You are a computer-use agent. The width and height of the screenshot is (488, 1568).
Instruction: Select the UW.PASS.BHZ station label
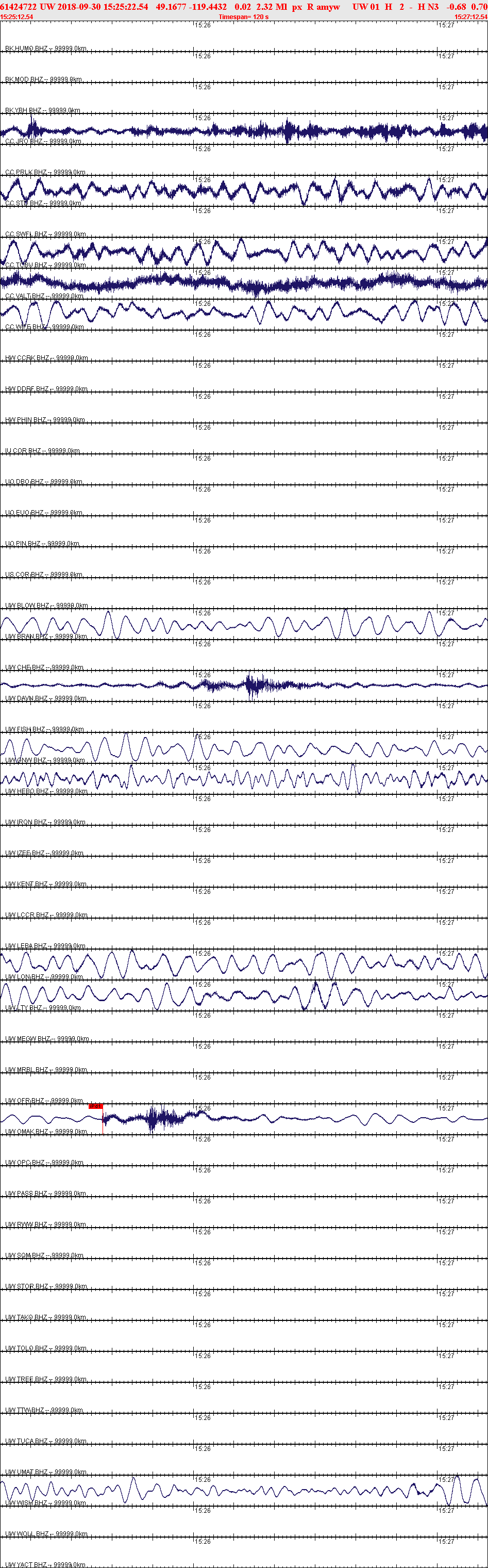(46, 1193)
